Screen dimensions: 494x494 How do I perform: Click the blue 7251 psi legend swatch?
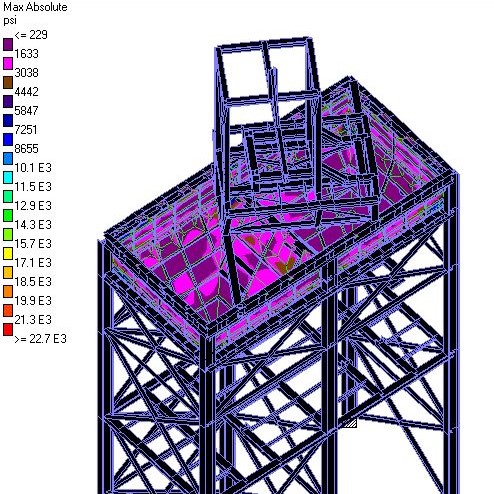(x=8, y=139)
